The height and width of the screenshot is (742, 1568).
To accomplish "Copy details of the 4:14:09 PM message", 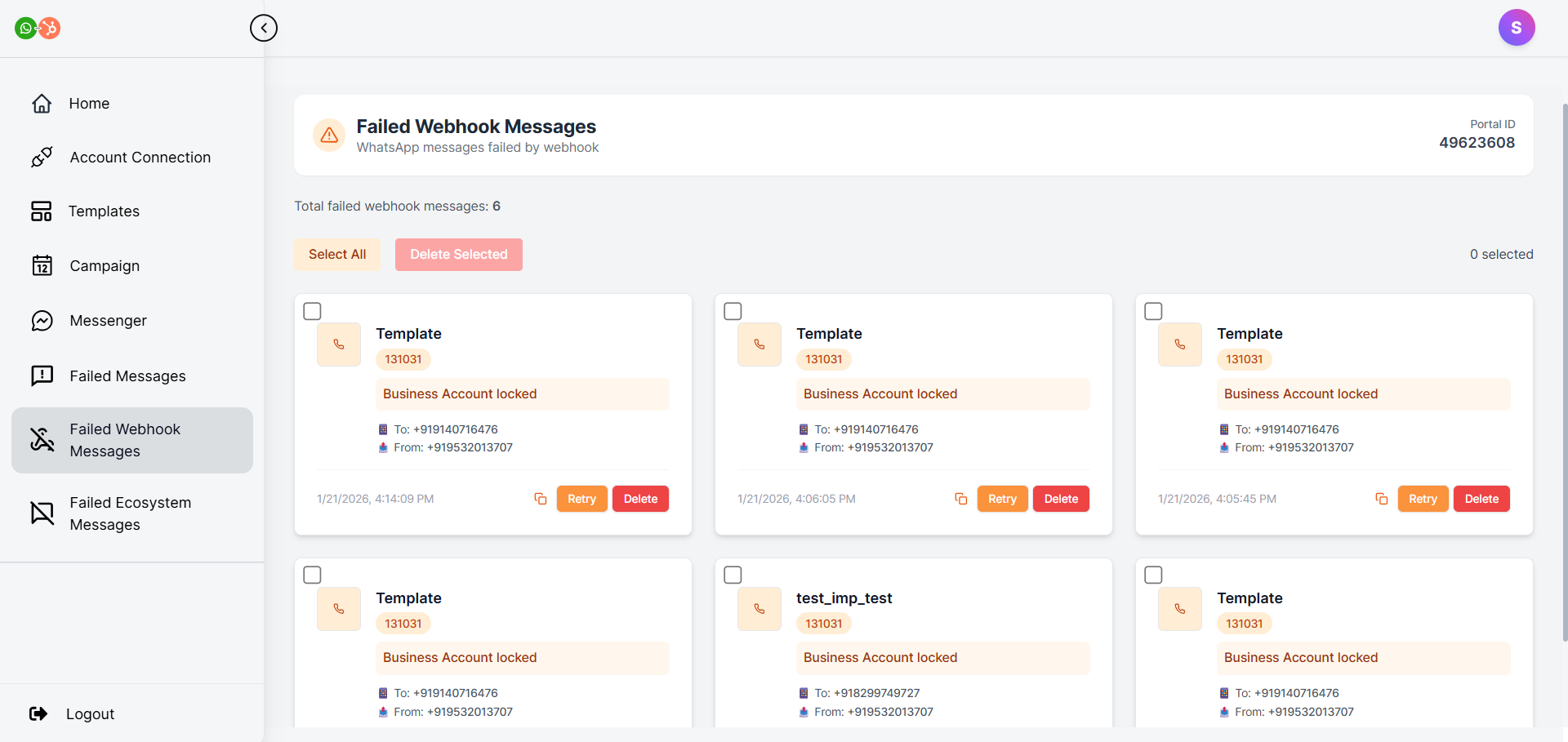I will 540,499.
